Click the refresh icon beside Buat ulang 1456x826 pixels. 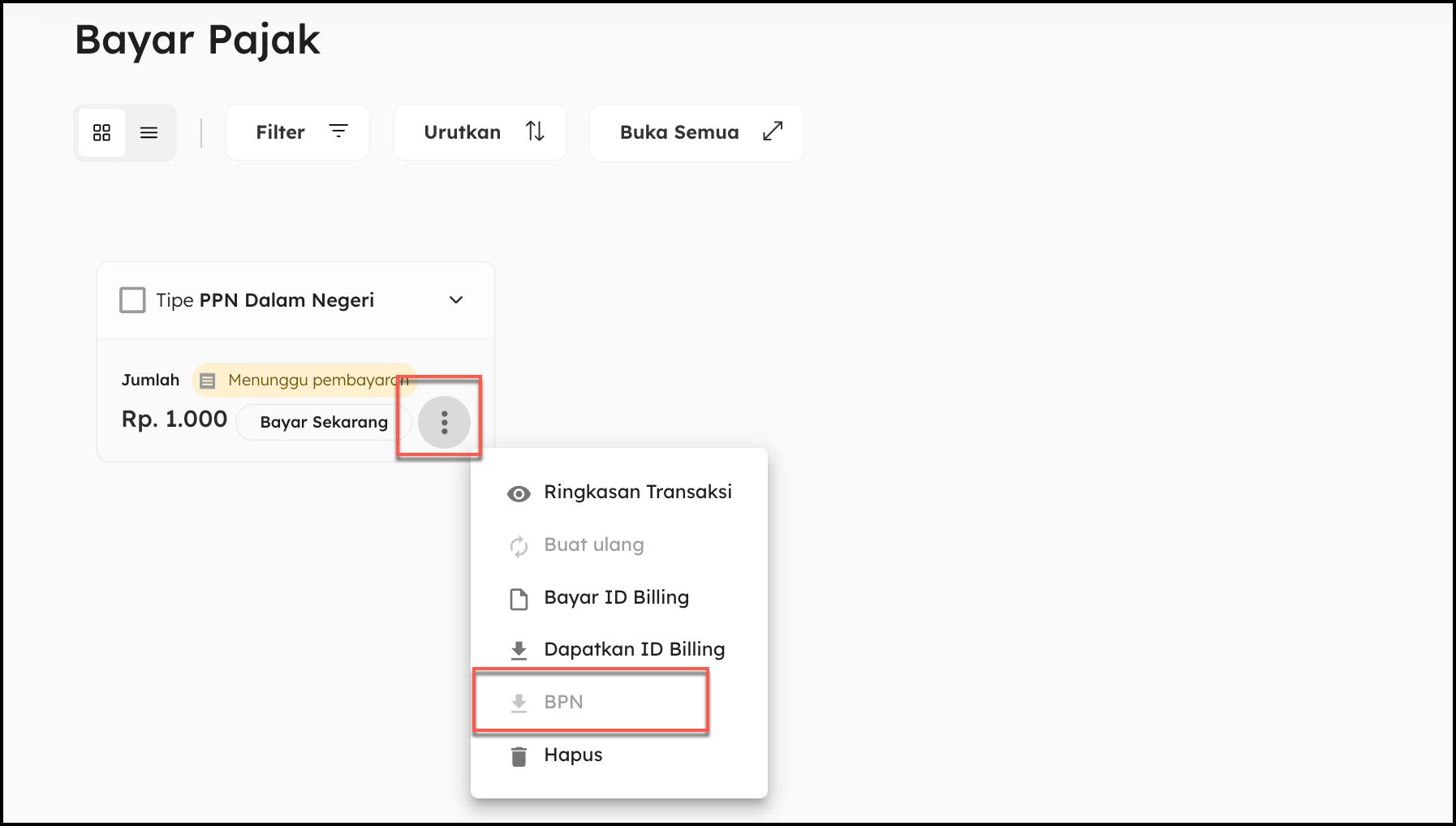519,546
